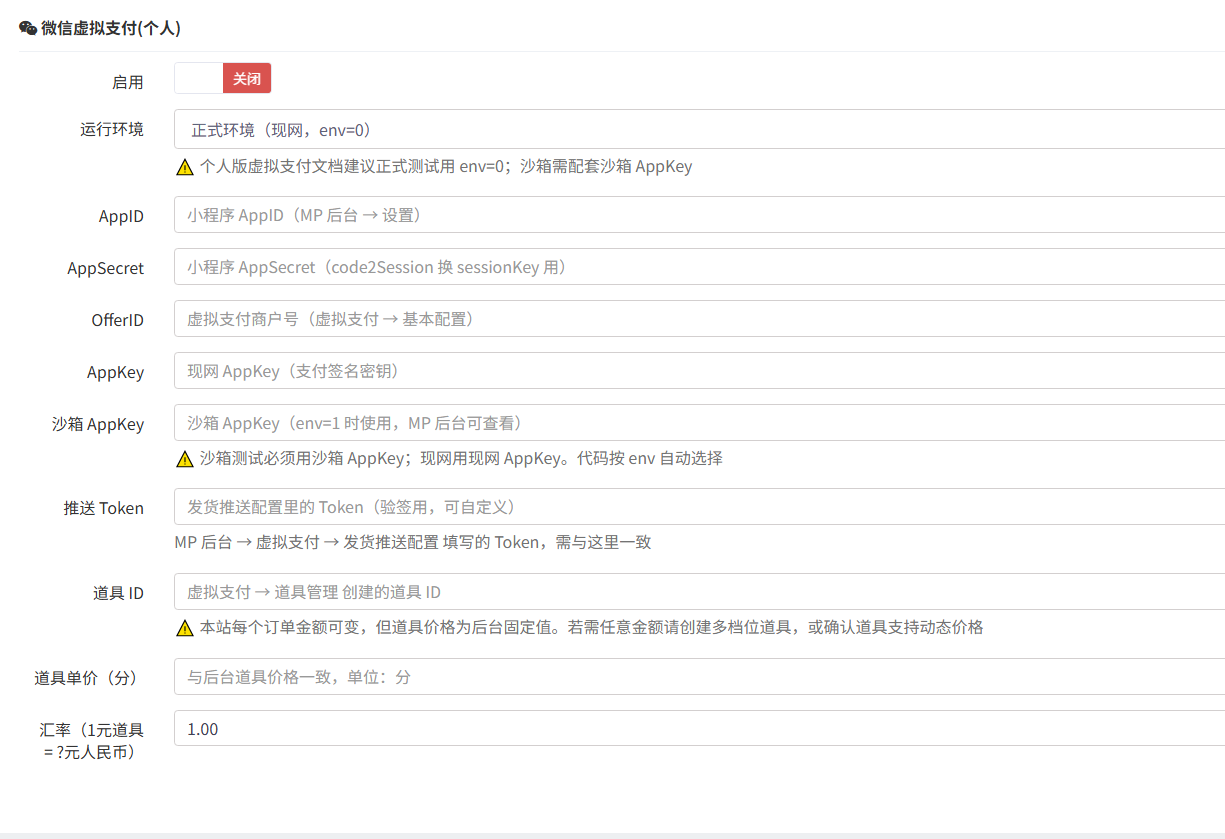The height and width of the screenshot is (839, 1225).
Task: Click the AppID input field
Action: click(699, 215)
